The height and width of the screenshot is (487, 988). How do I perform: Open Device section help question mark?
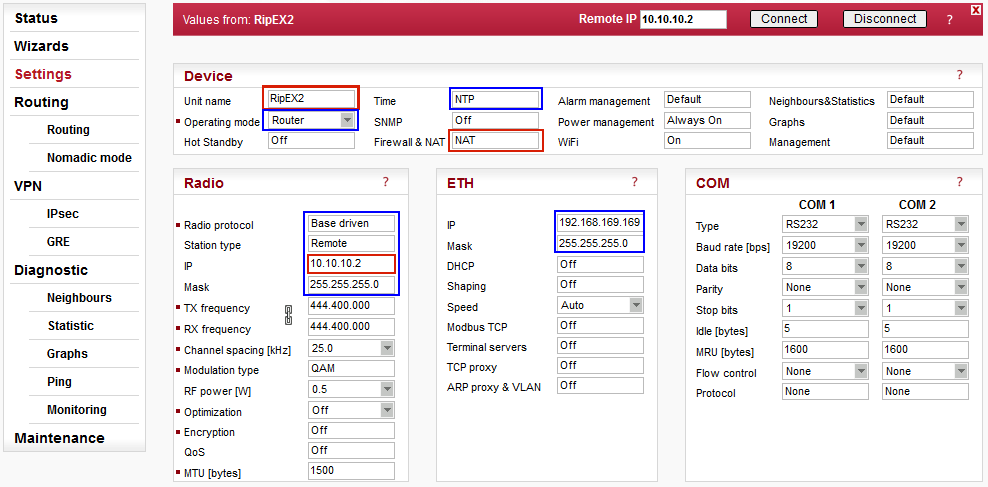point(960,75)
